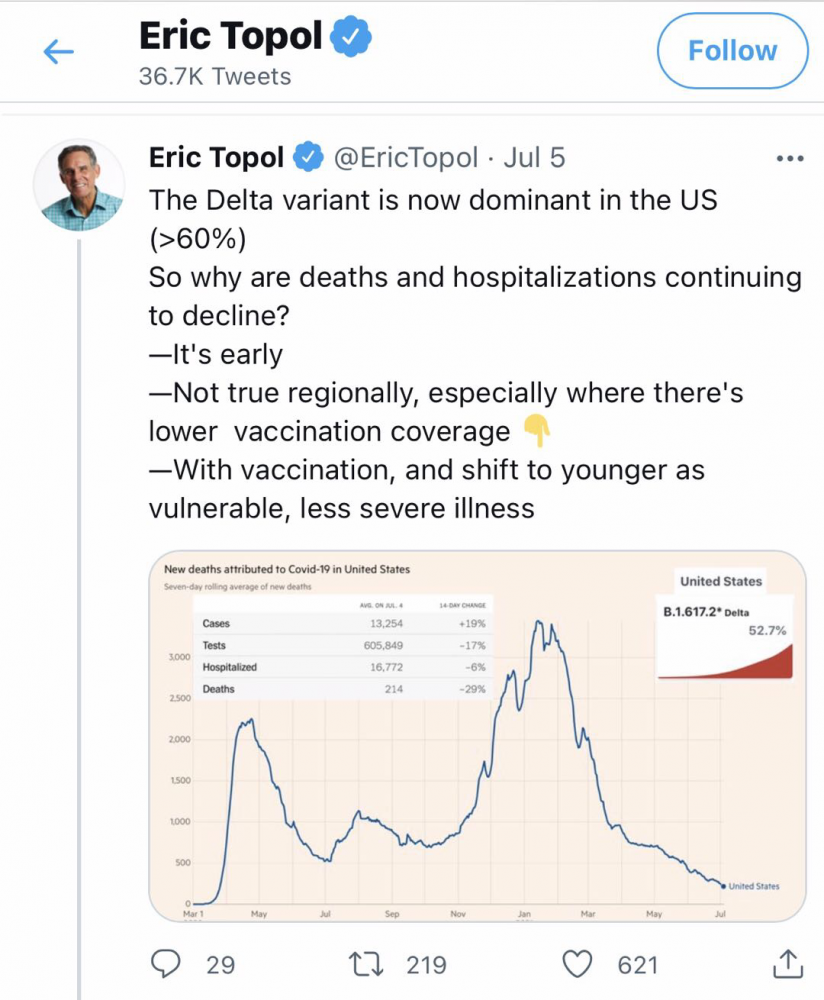The height and width of the screenshot is (1000, 824).
Task: Open the tweet's three-dot more menu
Action: coord(790,159)
